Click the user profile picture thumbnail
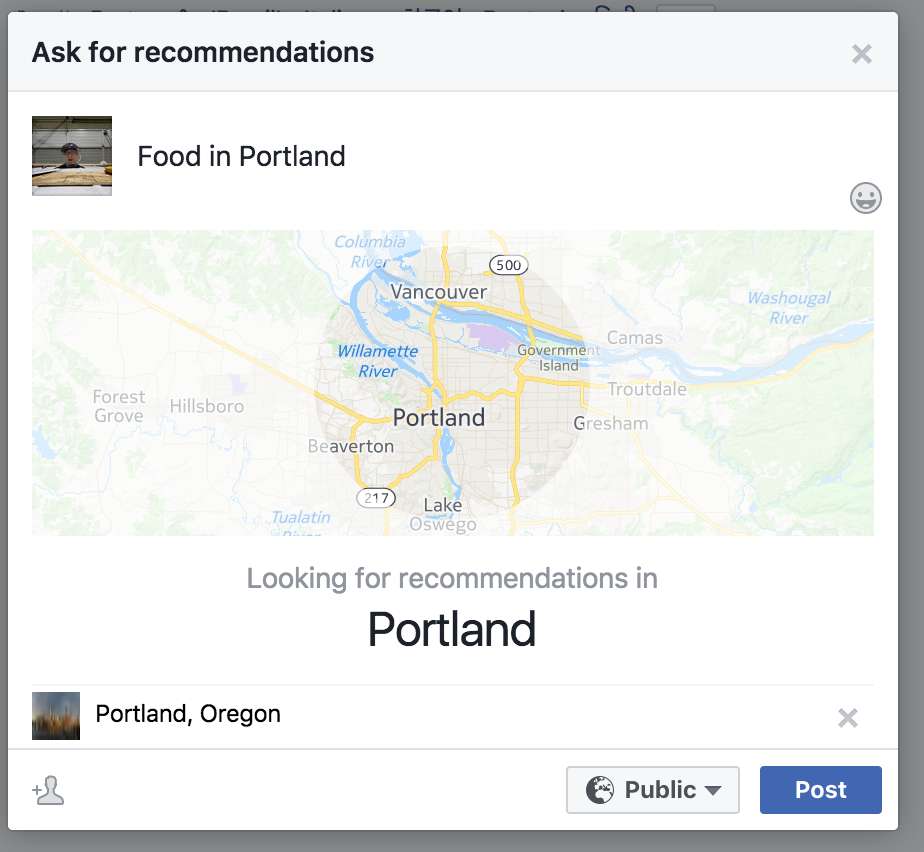The width and height of the screenshot is (924, 852). click(x=72, y=156)
